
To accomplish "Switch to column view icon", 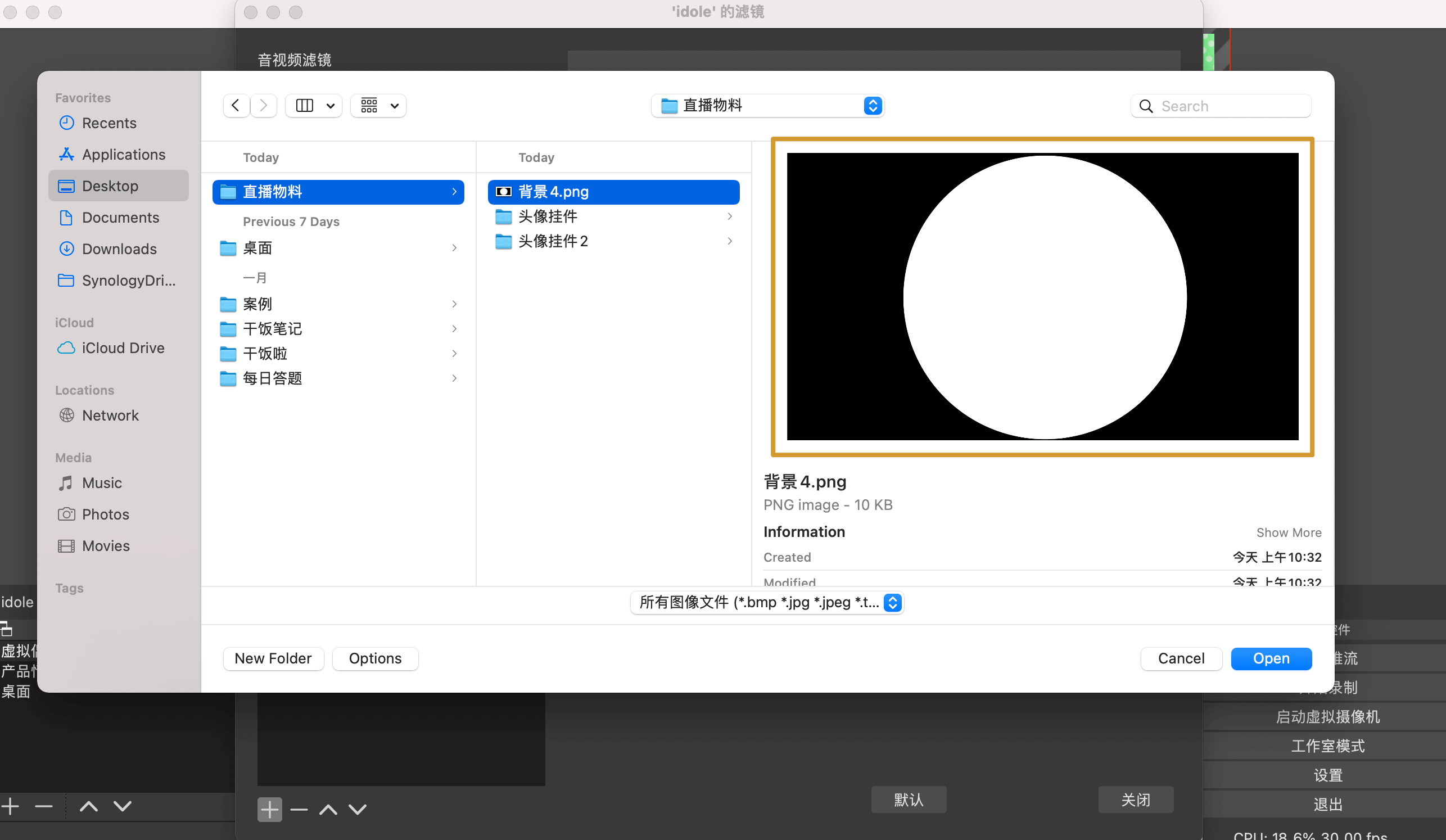I will 305,106.
